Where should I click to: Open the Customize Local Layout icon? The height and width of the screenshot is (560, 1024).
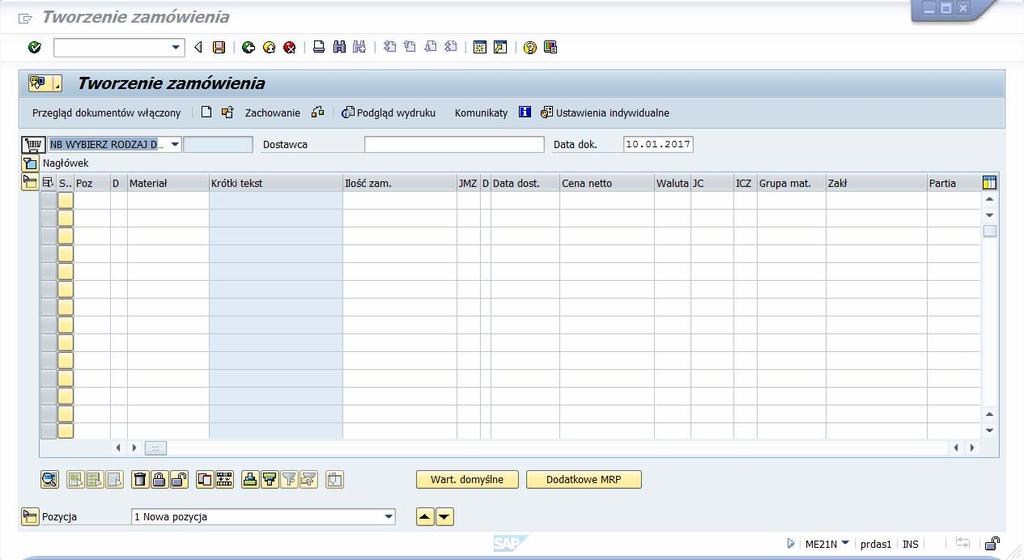[550, 47]
